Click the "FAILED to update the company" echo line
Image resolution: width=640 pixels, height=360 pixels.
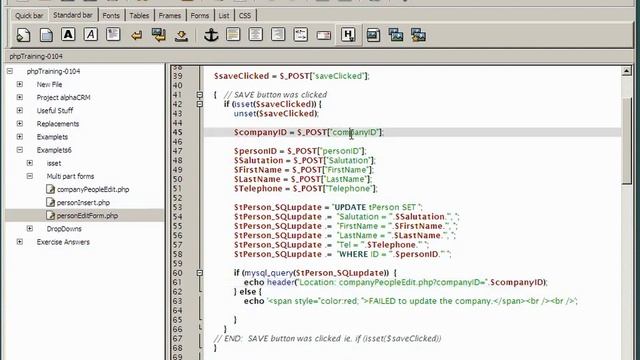coord(411,301)
